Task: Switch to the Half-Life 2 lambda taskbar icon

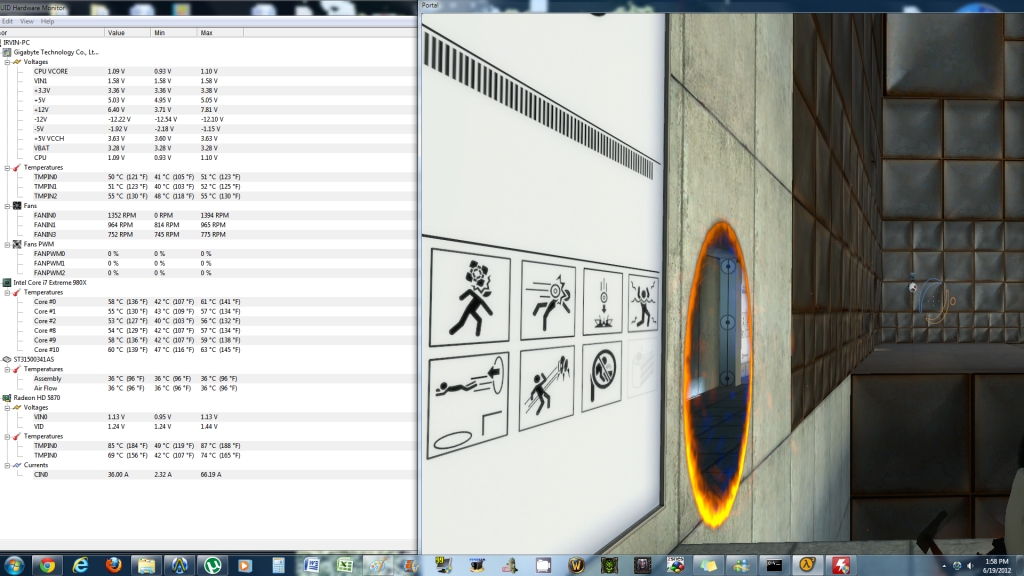Action: coord(807,566)
